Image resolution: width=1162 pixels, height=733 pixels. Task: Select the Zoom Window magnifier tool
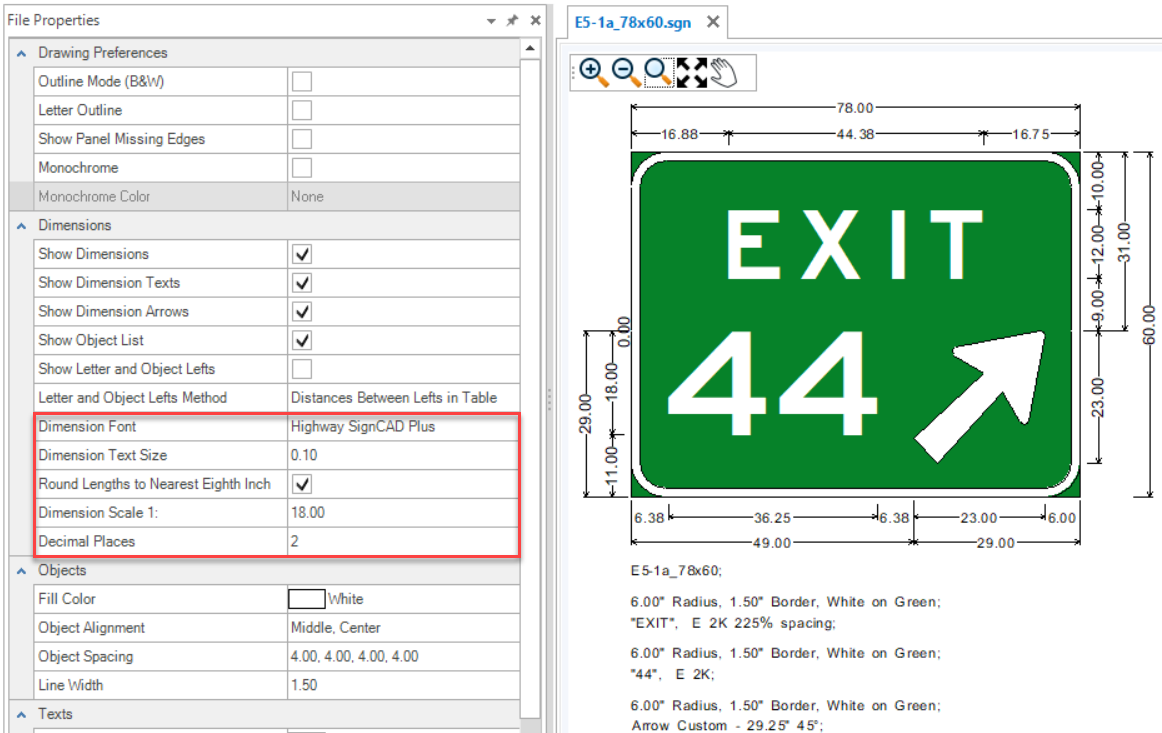(x=658, y=72)
